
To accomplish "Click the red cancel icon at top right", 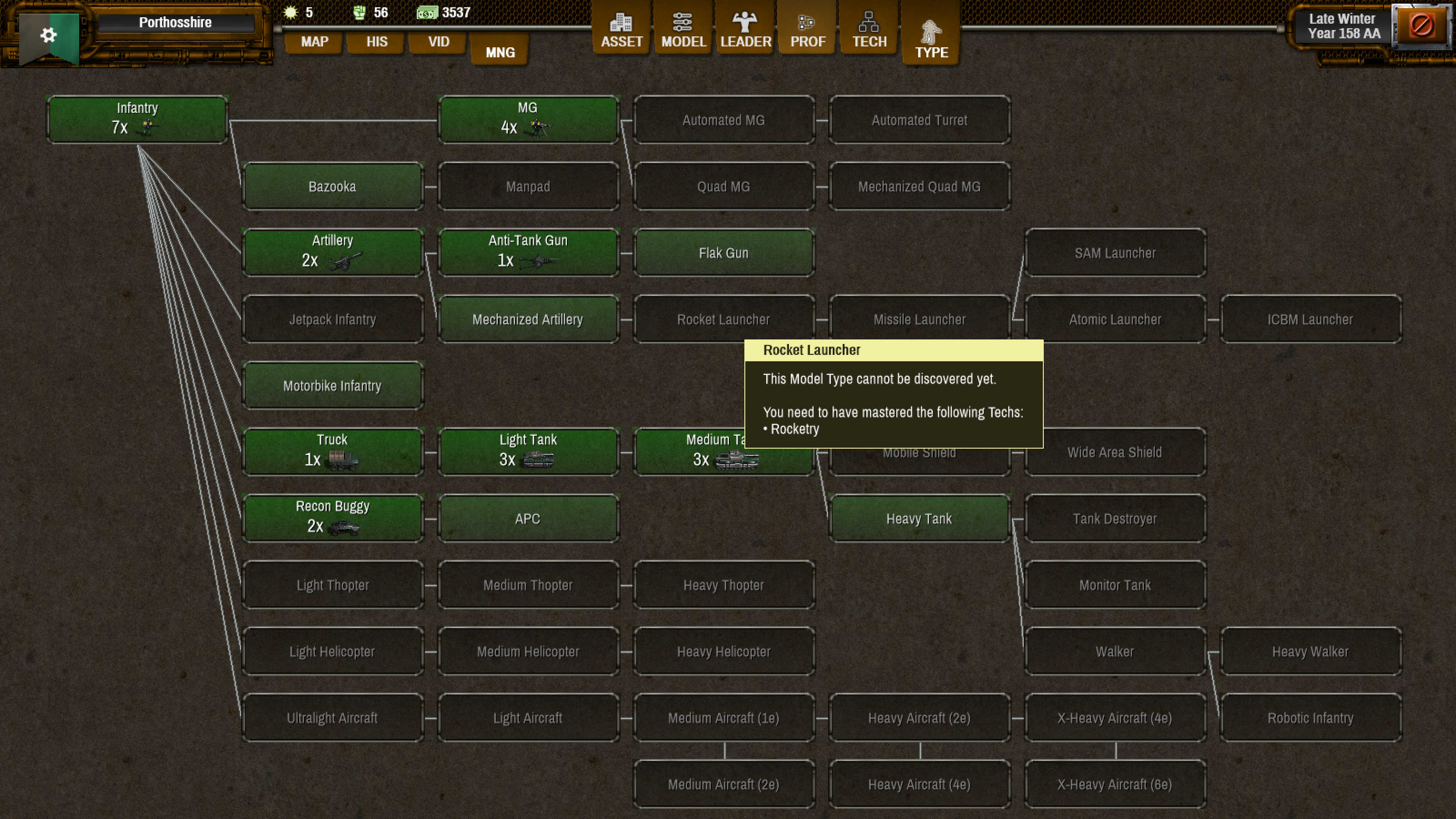I will (x=1421, y=26).
